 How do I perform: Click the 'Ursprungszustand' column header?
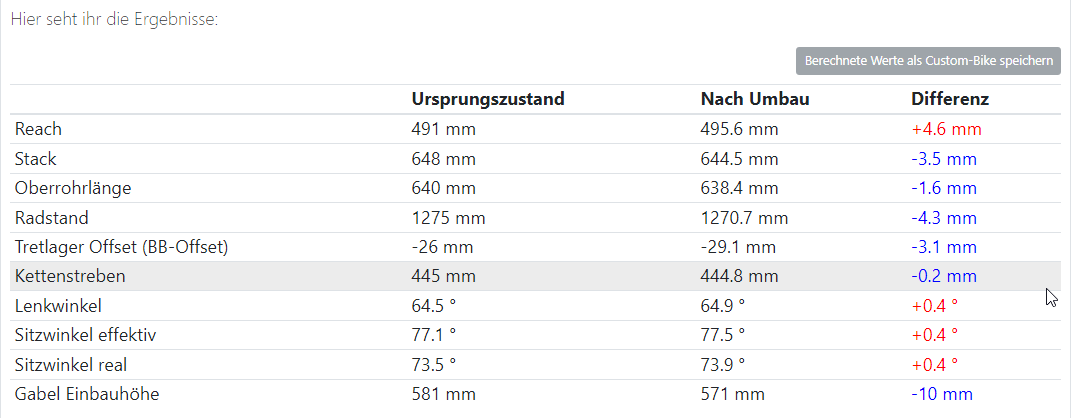[x=488, y=99]
